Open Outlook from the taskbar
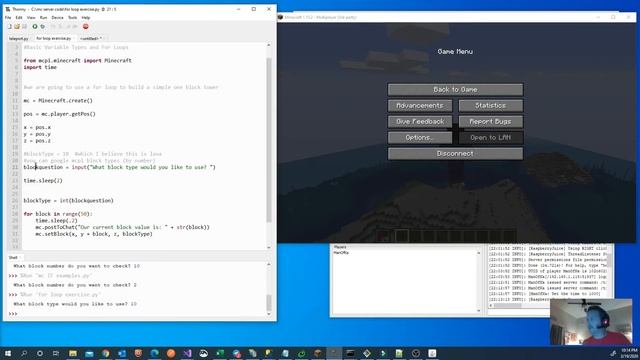The width and height of the screenshot is (640, 360). click(122, 353)
